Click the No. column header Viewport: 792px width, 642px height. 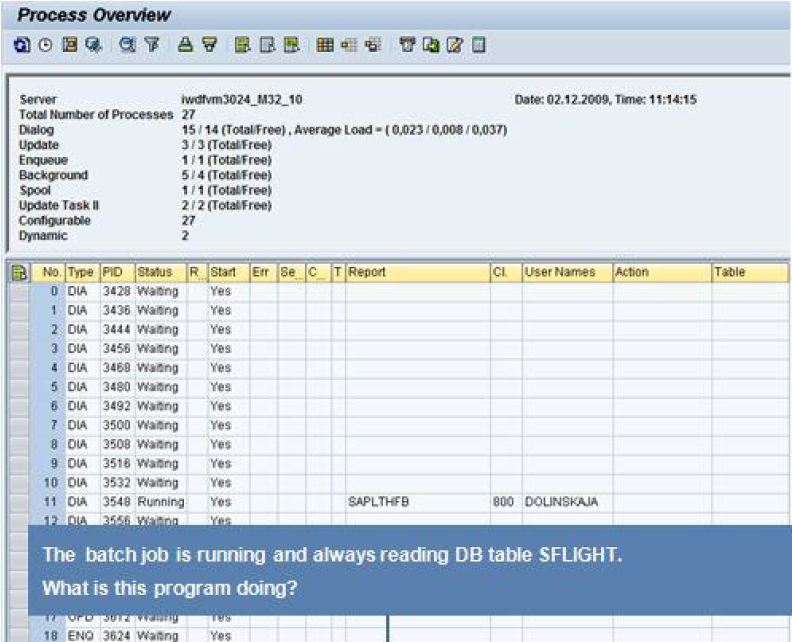point(49,272)
